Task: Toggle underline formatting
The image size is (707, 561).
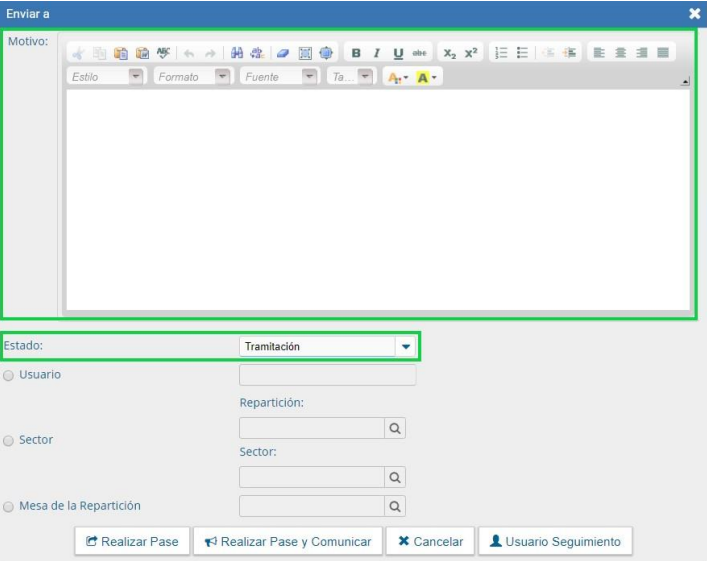Action: 397,53
